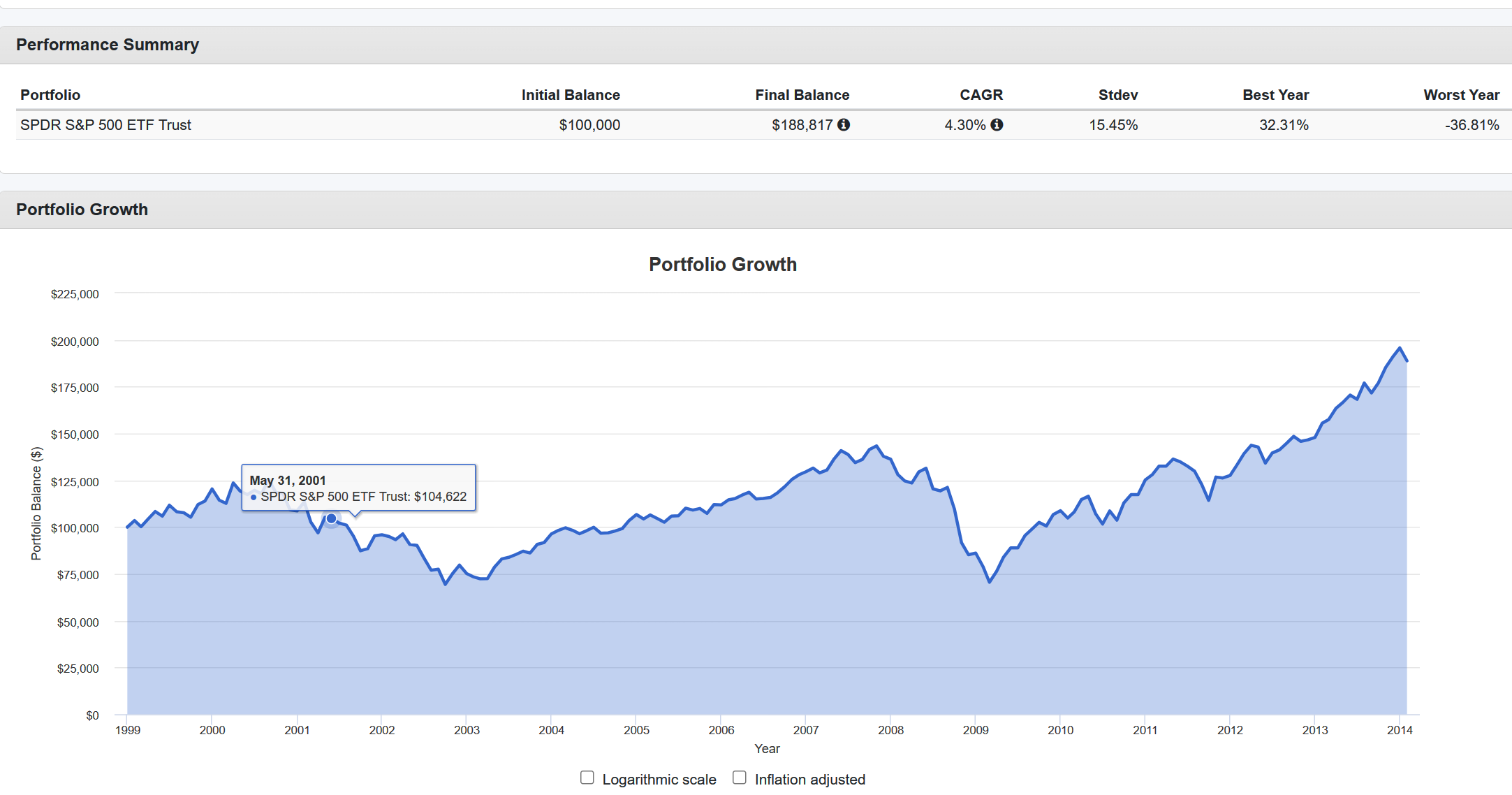Image resolution: width=1512 pixels, height=795 pixels.
Task: Click the Stdev column header
Action: (x=1117, y=95)
